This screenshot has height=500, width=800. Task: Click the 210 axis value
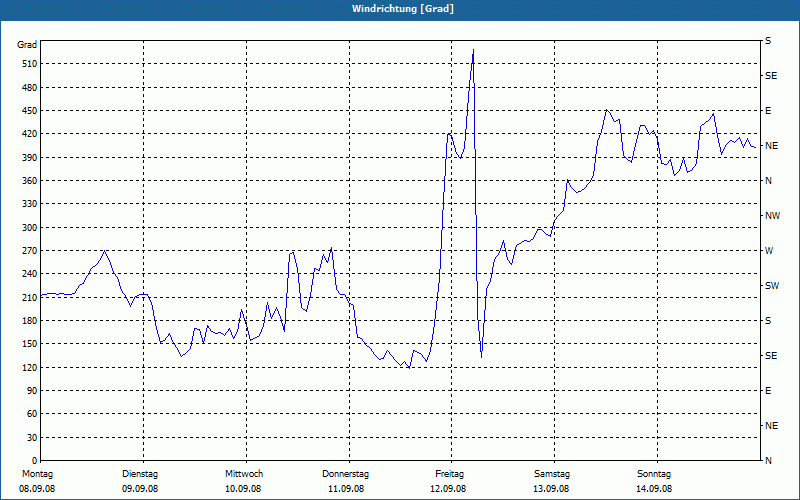pos(30,297)
